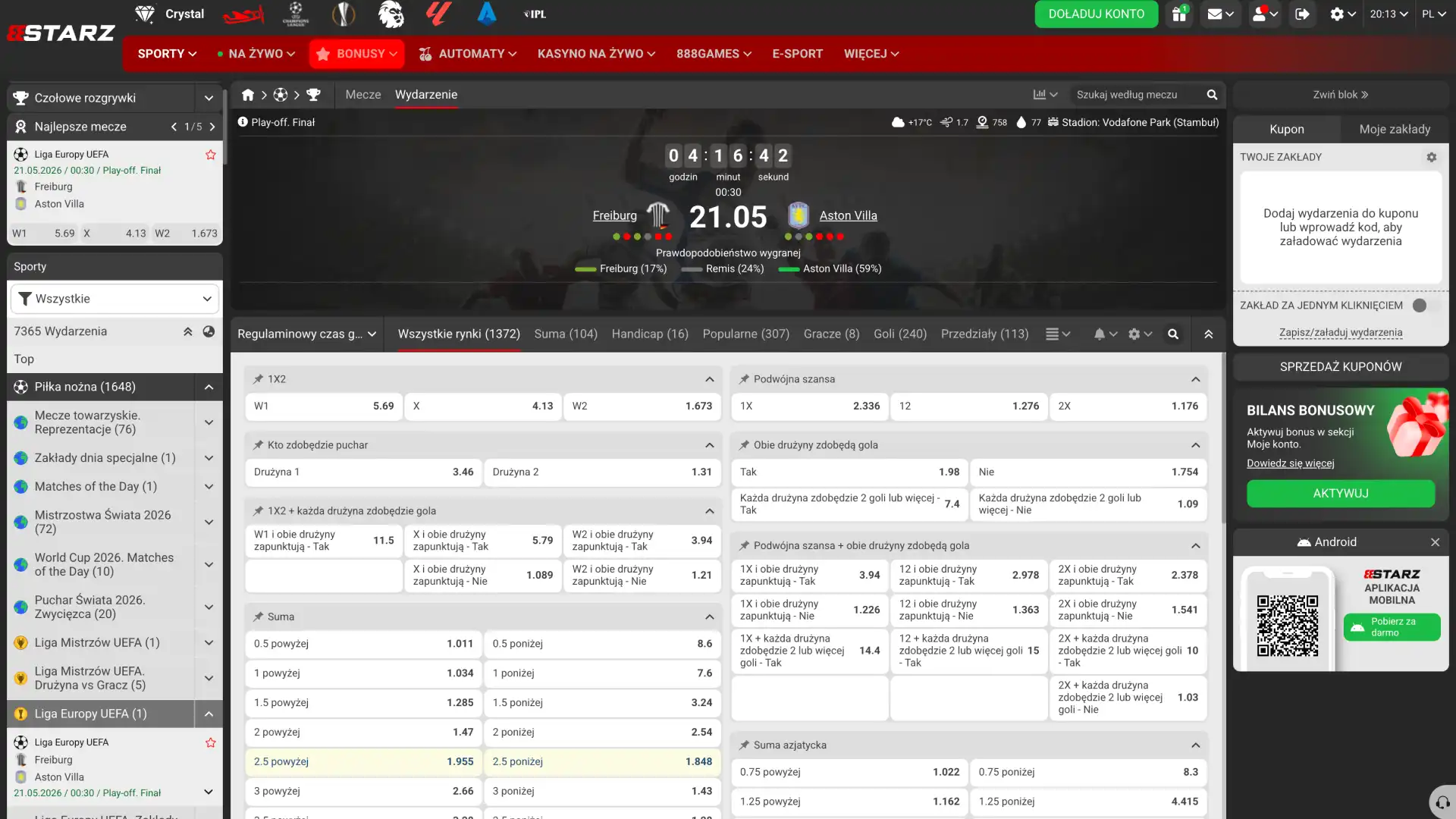Expand Liga Mistrzów UEFA (1) league

pyautogui.click(x=209, y=643)
